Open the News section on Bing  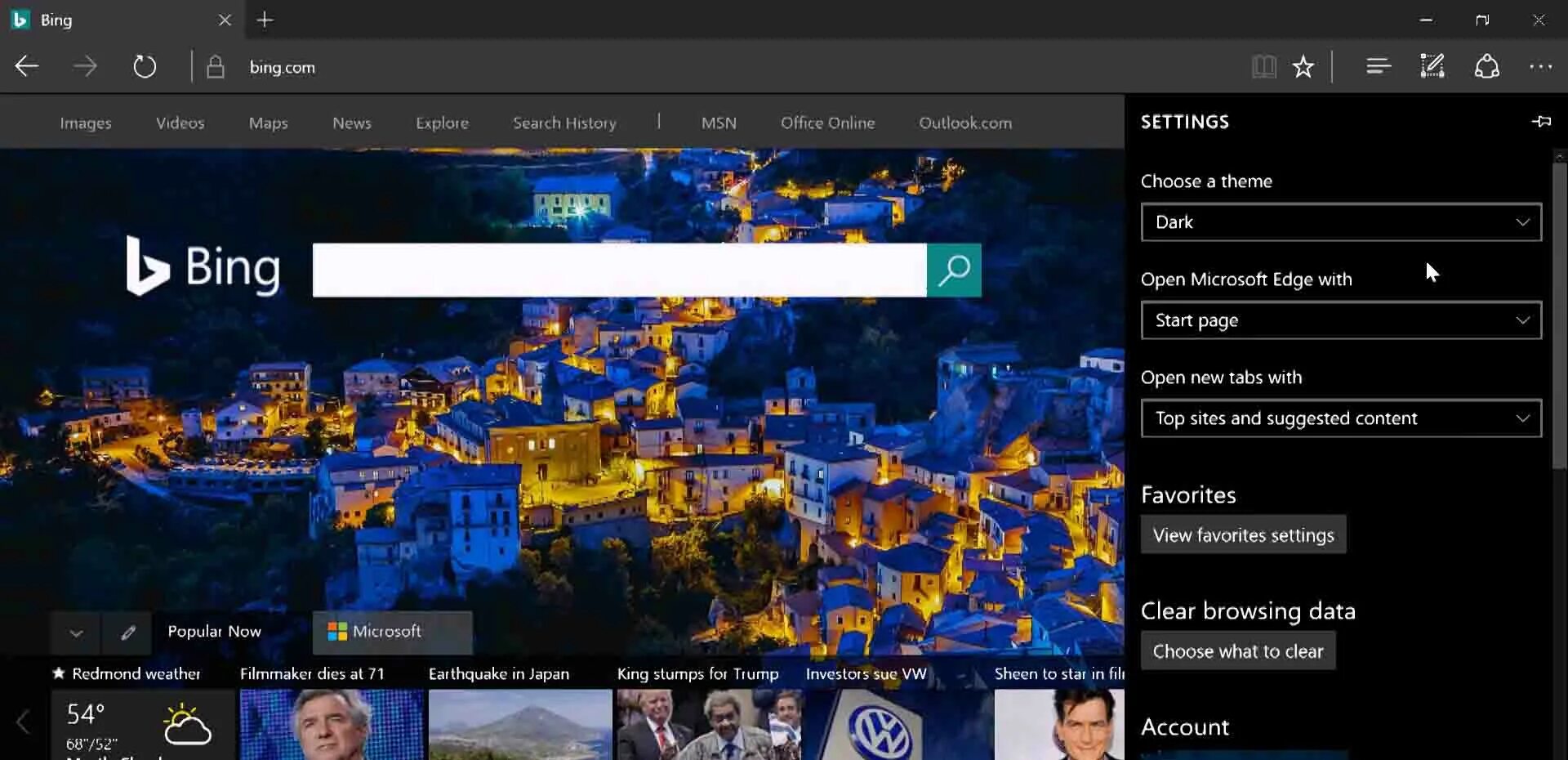point(351,123)
